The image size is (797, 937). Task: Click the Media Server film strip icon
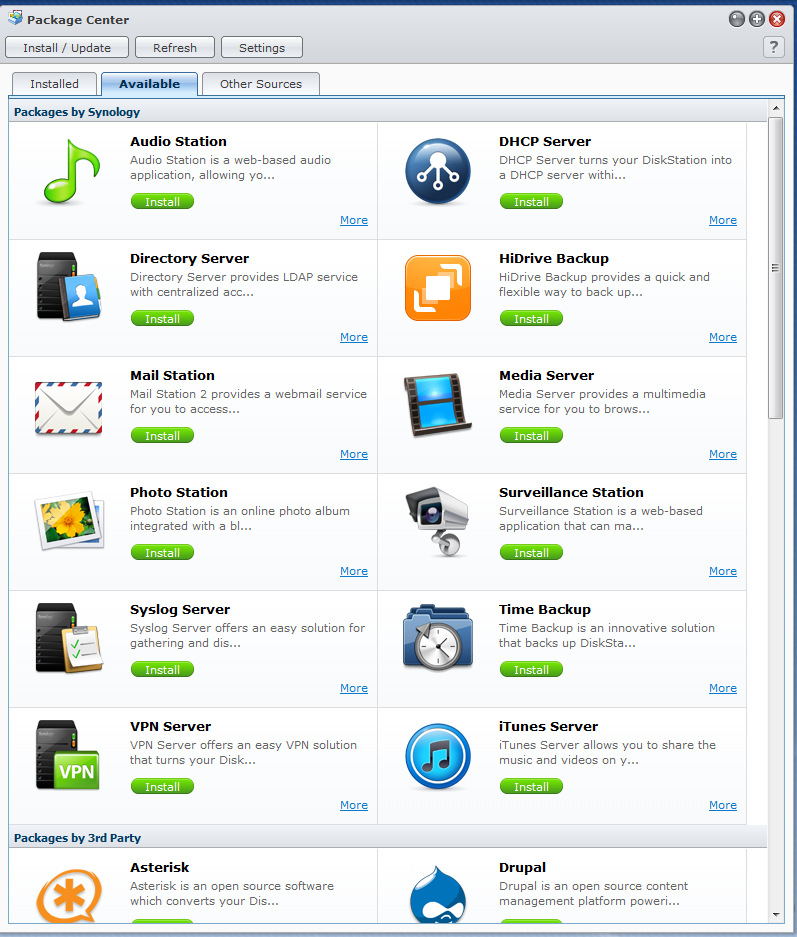click(437, 405)
